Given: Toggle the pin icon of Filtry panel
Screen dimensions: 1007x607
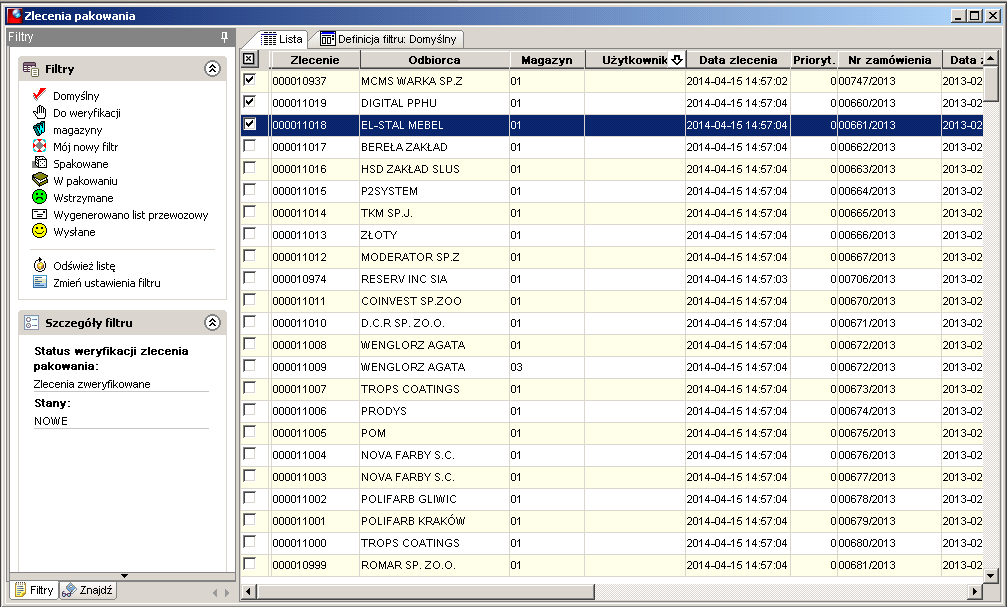Looking at the screenshot, I should click(x=224, y=37).
